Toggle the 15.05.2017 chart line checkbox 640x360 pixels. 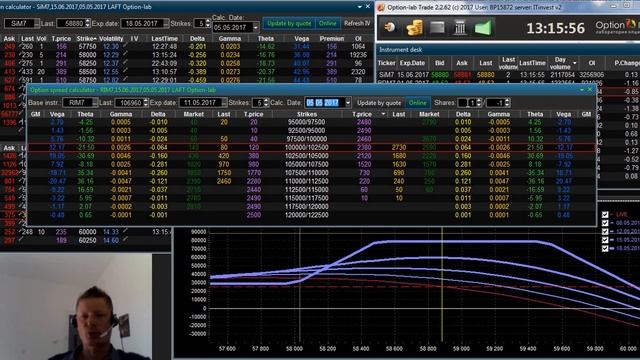point(605,240)
